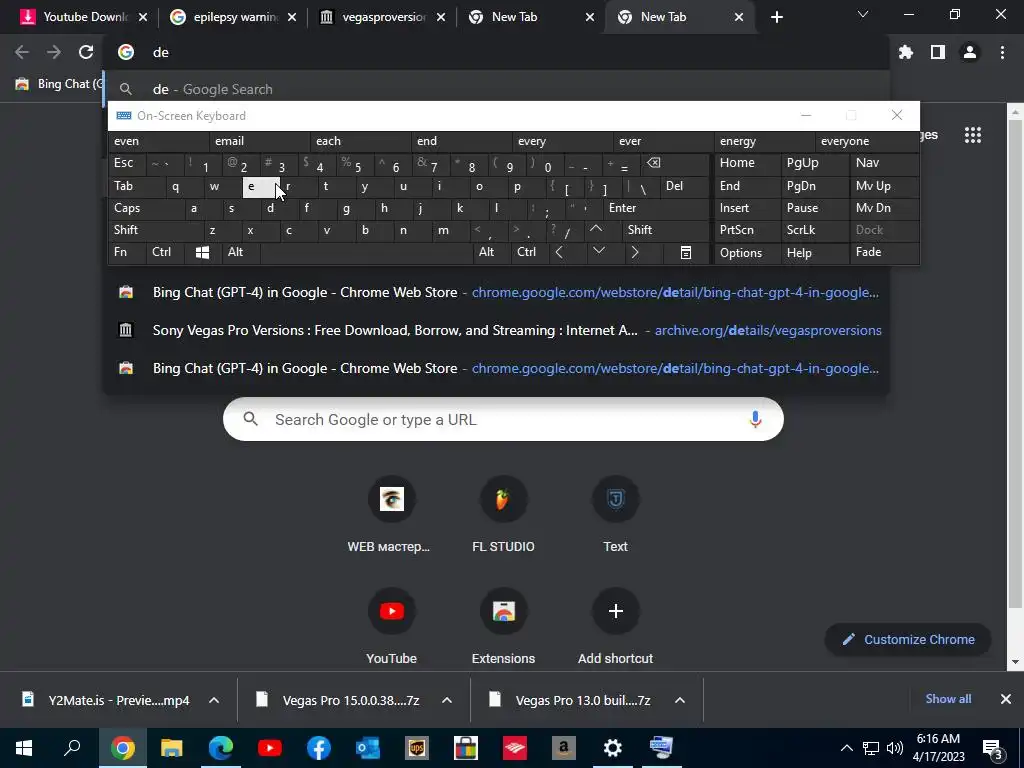1024x768 pixels.
Task: Switch to the first New Tab tab
Action: pos(531,17)
